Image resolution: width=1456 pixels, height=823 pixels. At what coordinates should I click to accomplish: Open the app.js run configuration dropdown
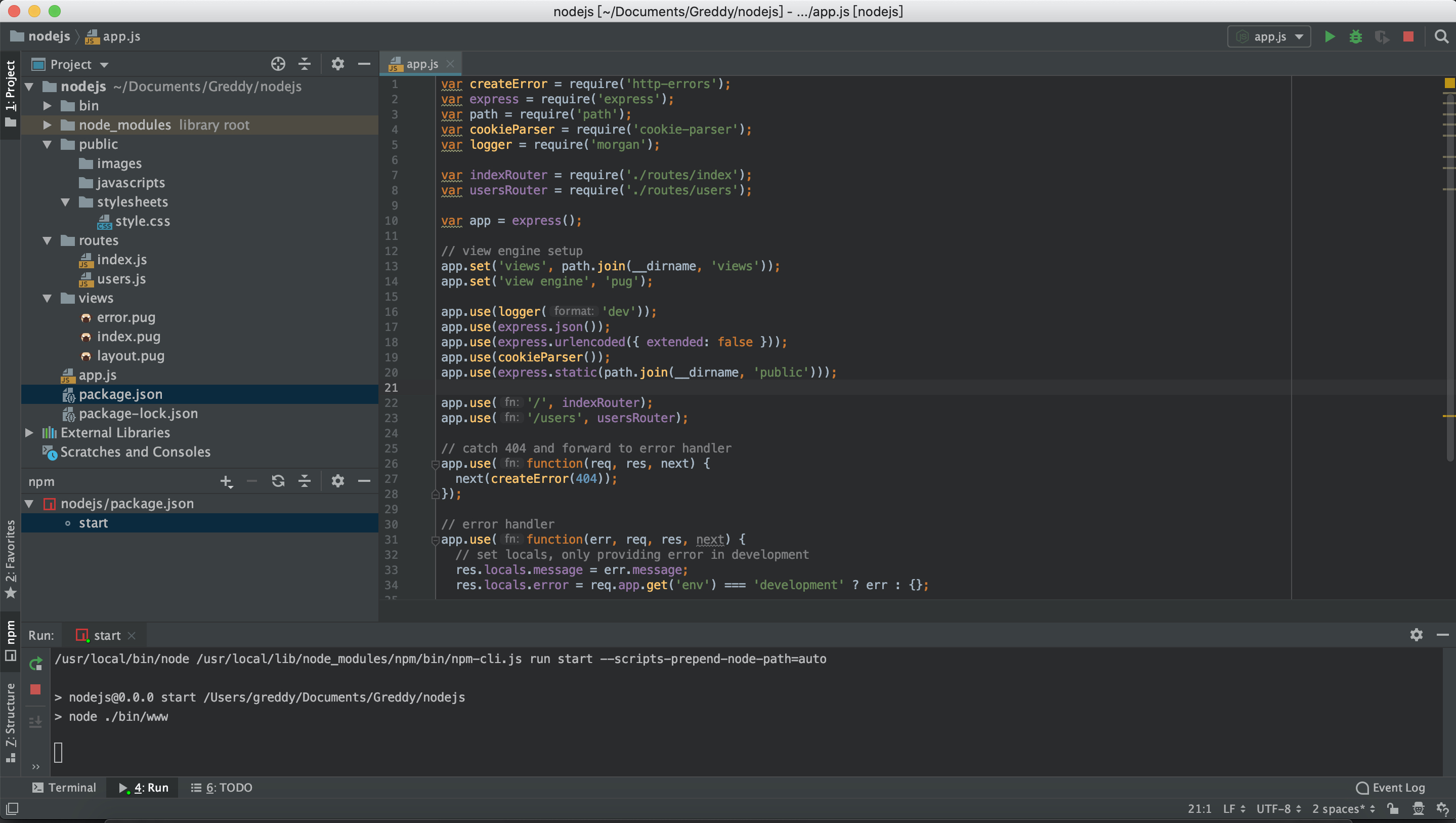(x=1269, y=37)
